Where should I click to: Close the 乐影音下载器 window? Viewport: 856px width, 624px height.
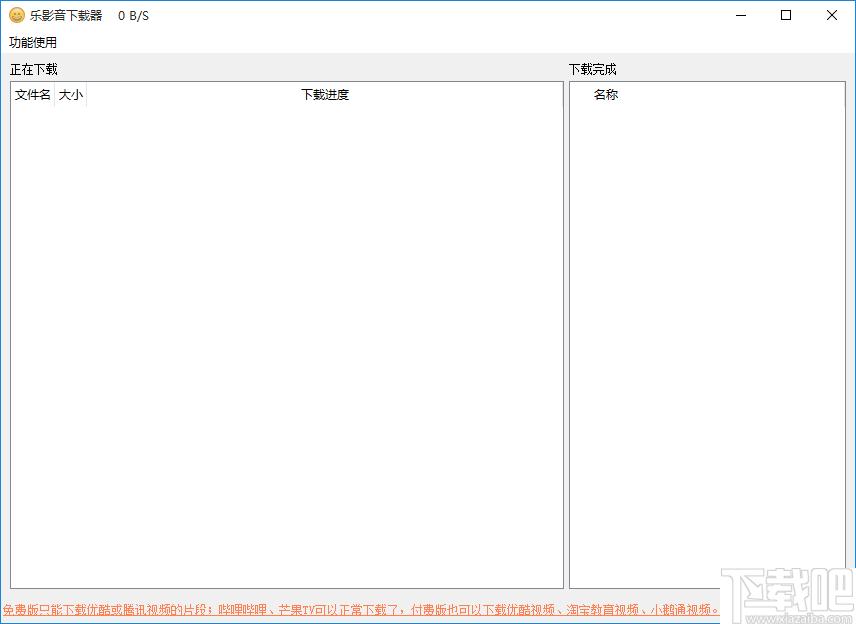(831, 15)
